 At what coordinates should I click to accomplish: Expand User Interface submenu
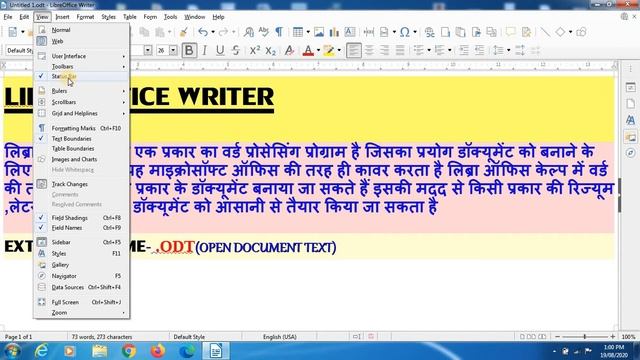pos(82,56)
